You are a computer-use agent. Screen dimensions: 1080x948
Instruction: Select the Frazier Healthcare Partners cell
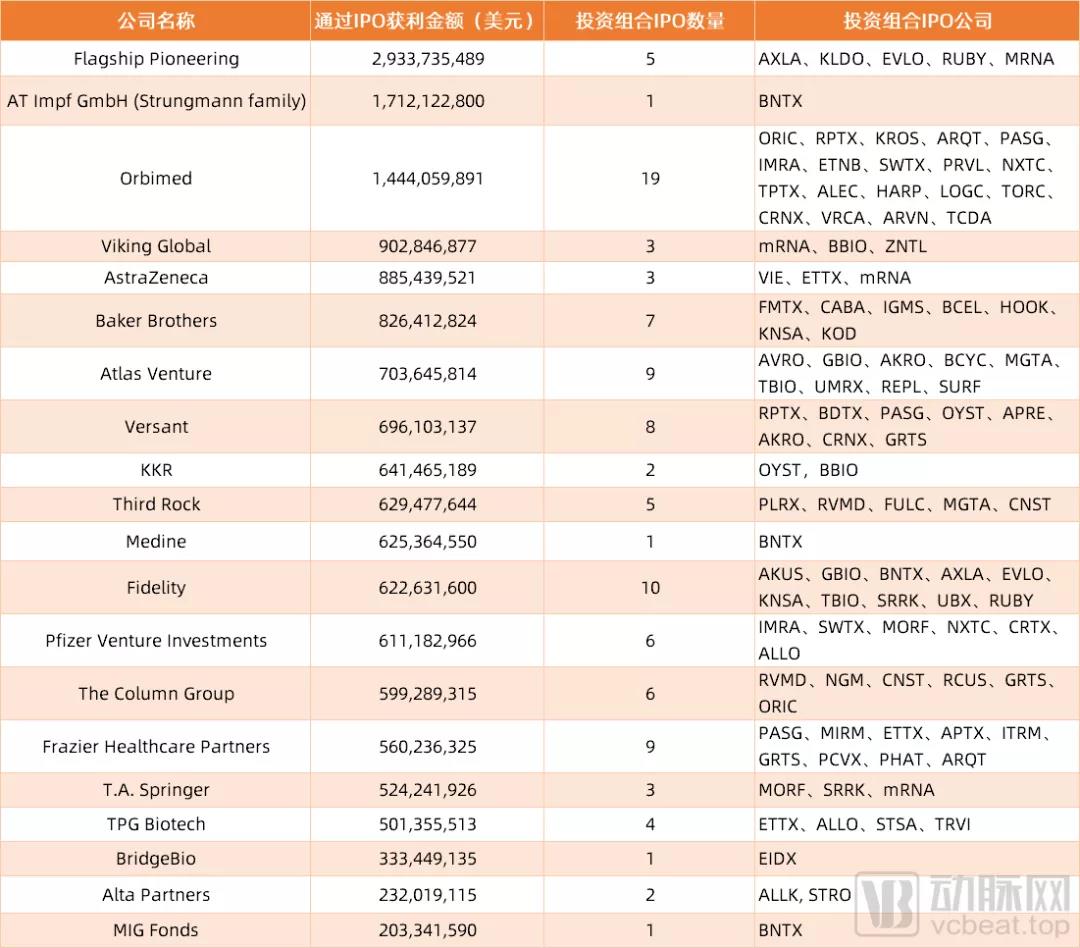point(156,746)
